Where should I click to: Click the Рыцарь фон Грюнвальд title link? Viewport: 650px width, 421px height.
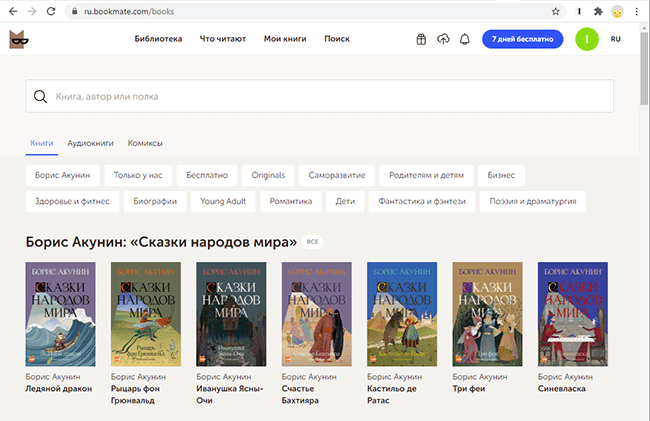135,394
